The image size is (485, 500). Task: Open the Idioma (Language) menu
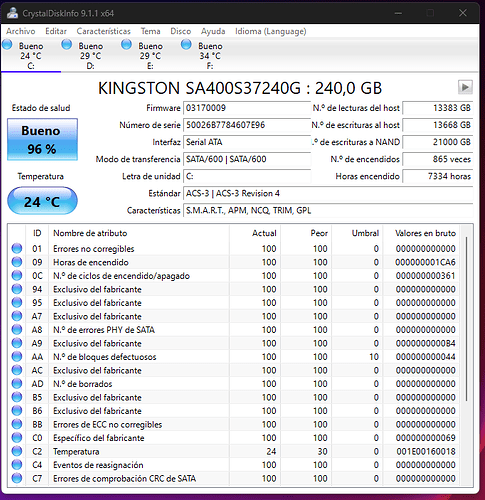(271, 31)
